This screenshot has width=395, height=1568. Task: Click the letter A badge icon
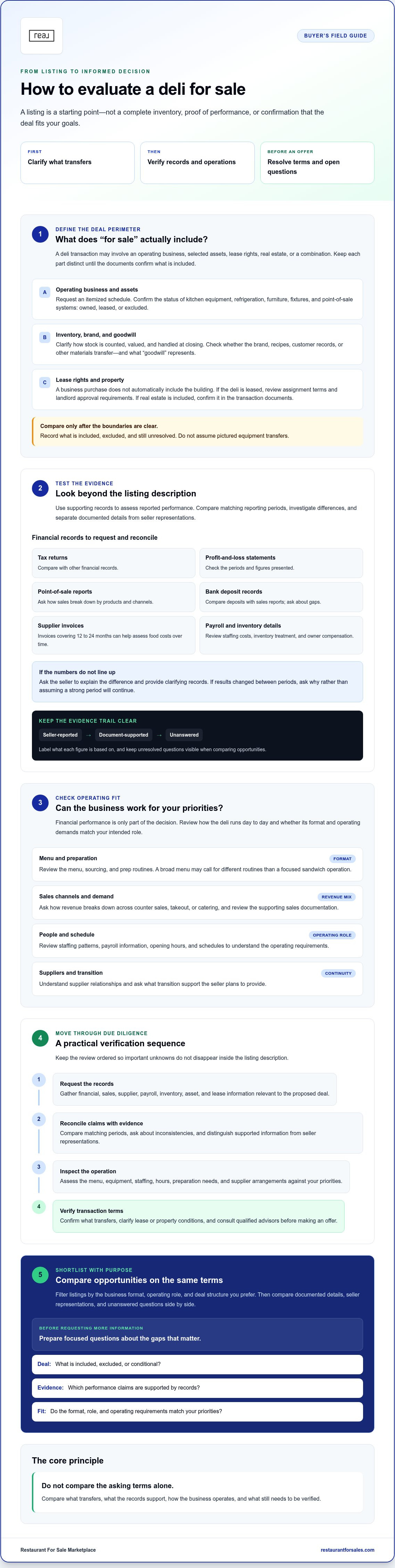(x=44, y=292)
